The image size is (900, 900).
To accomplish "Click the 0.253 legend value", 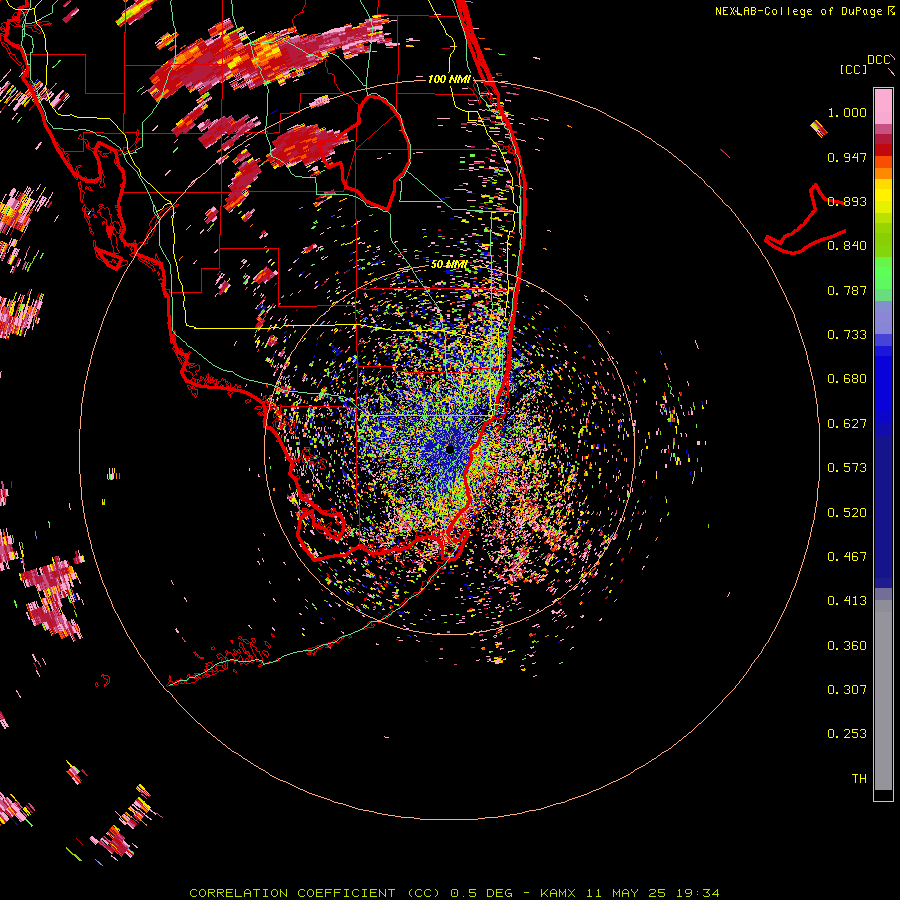I will coord(847,734).
